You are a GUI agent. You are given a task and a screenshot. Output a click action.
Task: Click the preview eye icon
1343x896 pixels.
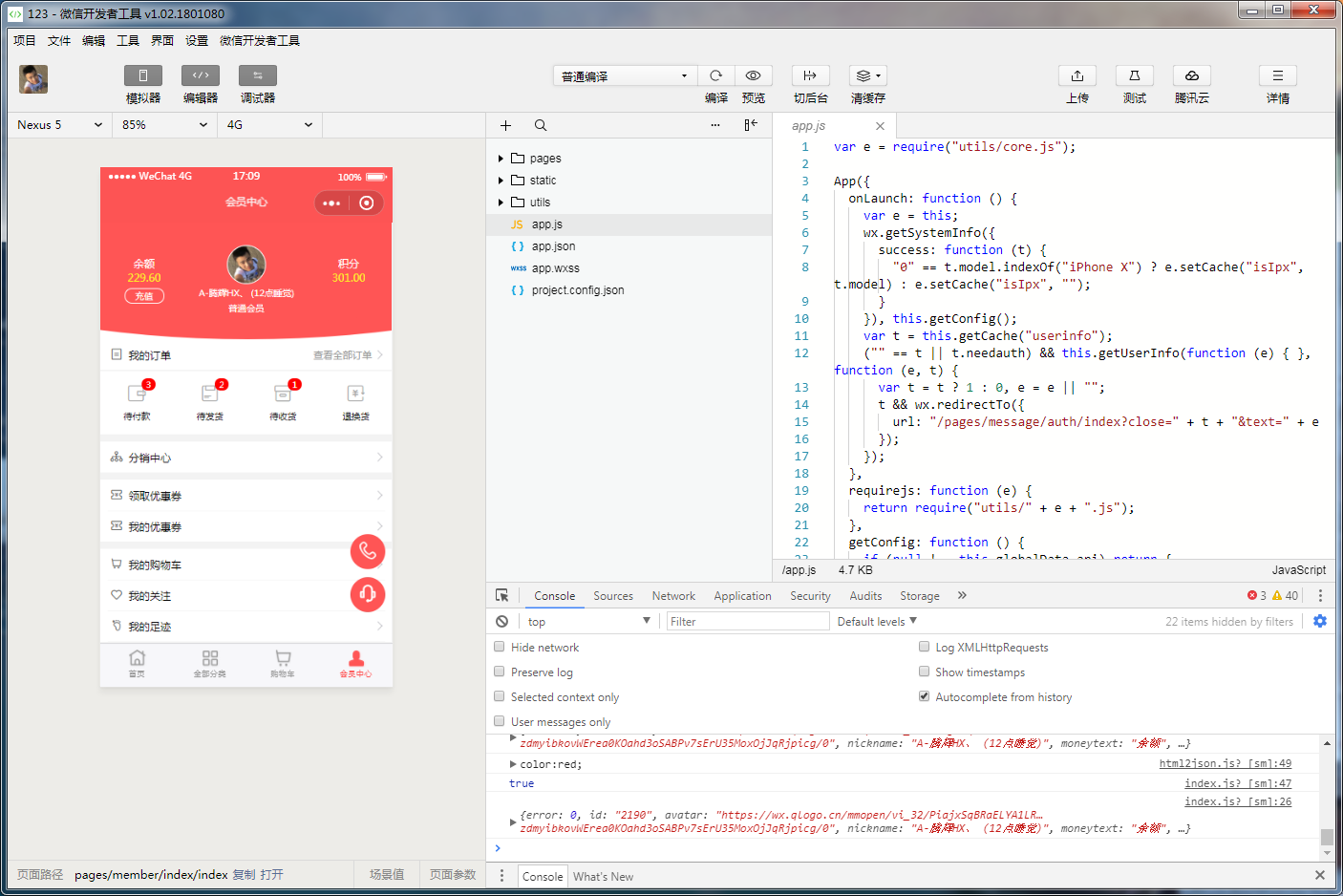(754, 75)
